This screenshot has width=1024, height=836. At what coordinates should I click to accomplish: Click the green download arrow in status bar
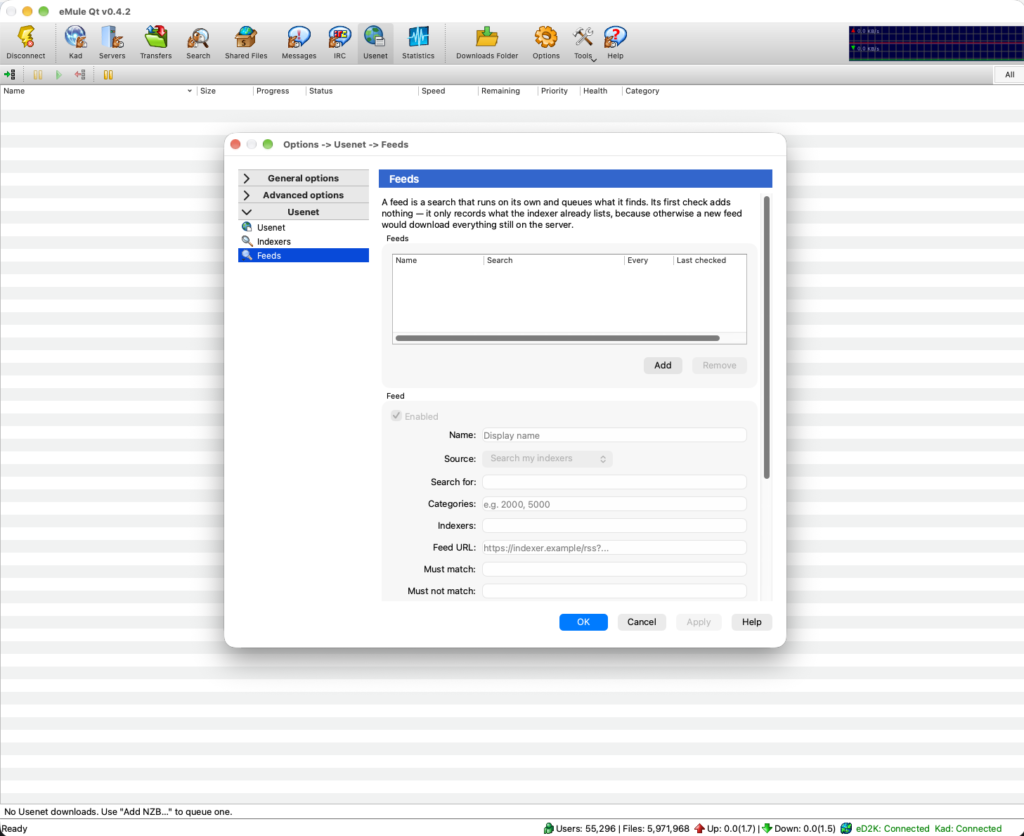[767, 828]
